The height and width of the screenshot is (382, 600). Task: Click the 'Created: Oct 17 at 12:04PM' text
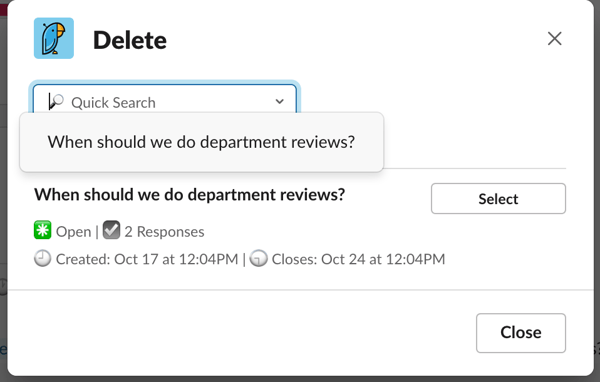[147, 259]
